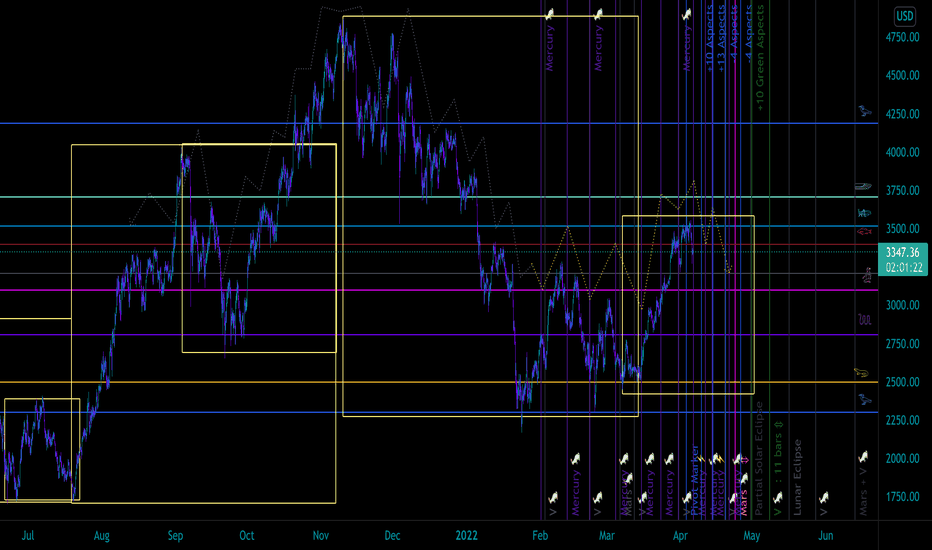Select the blue animal icon above the 3500.00 level
Screen dimensions: 932x550
864,212
